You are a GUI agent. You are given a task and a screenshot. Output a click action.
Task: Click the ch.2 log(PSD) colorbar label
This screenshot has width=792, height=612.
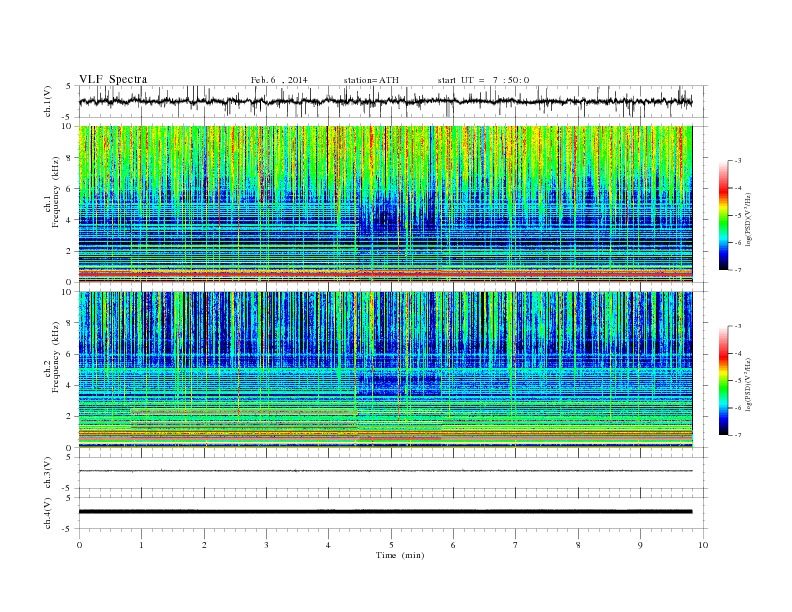click(x=750, y=384)
